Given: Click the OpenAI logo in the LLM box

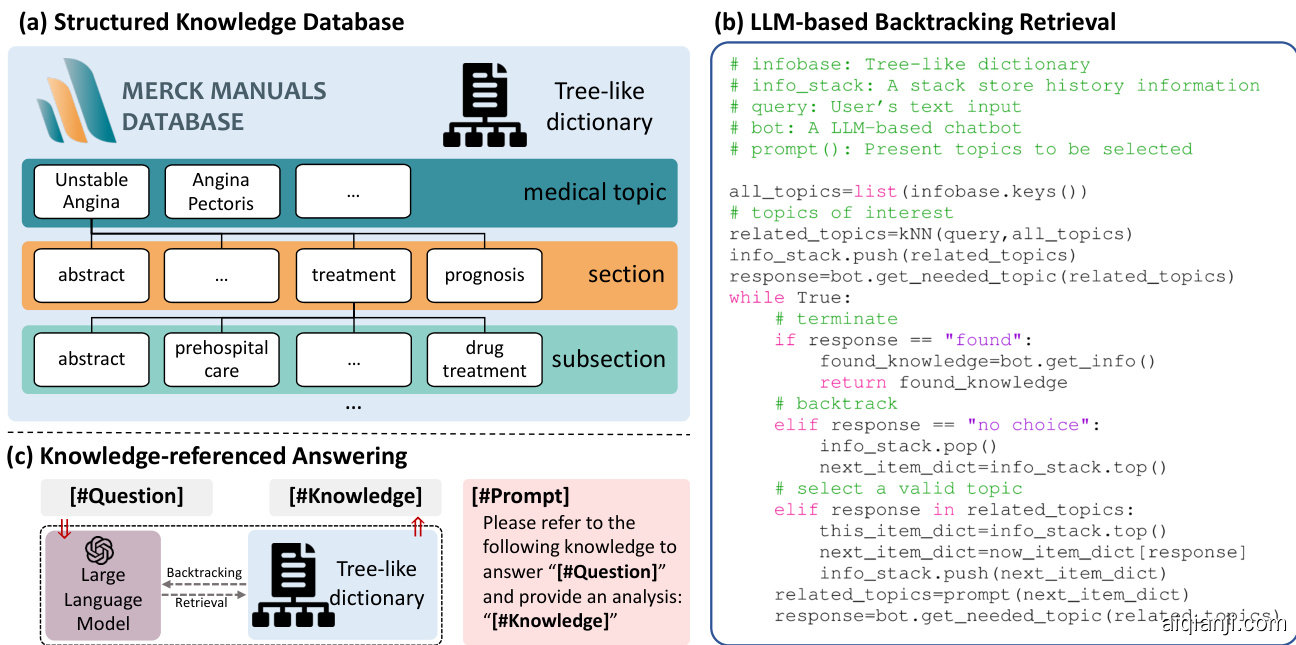Looking at the screenshot, I should click(x=101, y=551).
